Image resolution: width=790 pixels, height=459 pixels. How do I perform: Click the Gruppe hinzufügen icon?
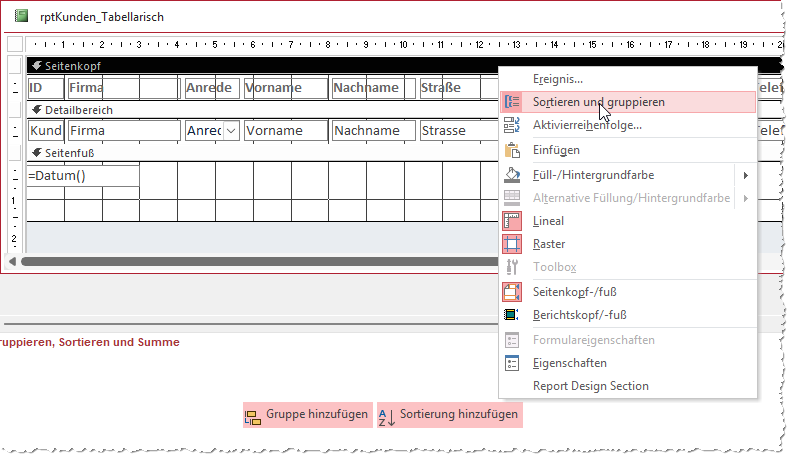click(x=253, y=415)
